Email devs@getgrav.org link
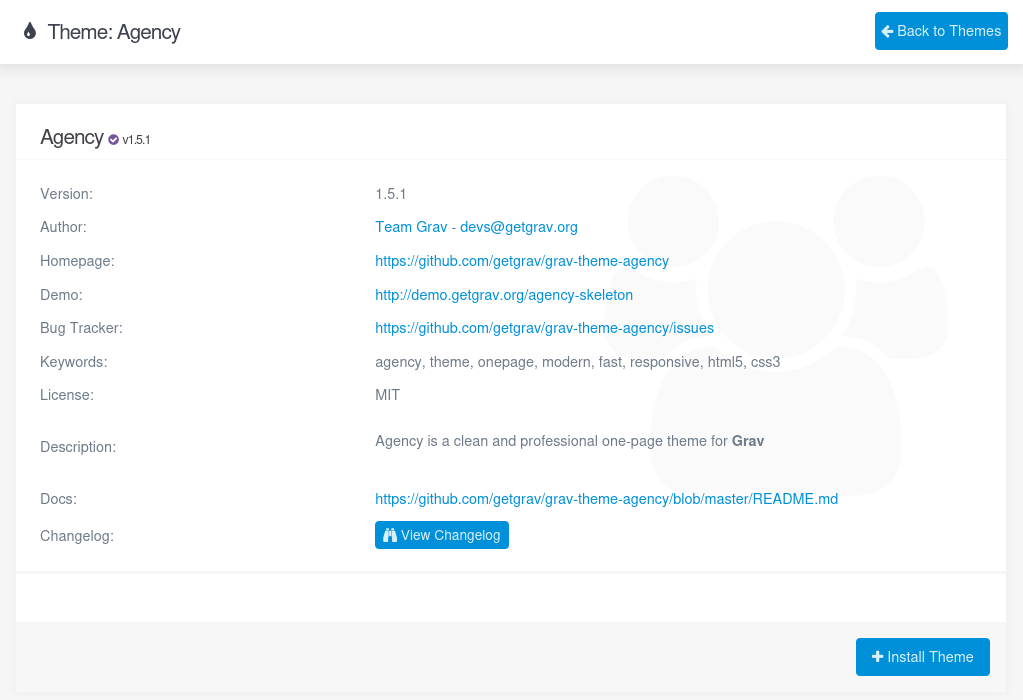 click(x=519, y=227)
